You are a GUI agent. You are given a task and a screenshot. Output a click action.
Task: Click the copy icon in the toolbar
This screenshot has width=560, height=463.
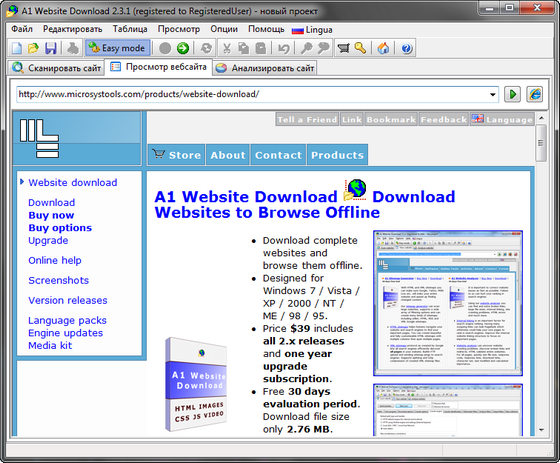[x=244, y=48]
